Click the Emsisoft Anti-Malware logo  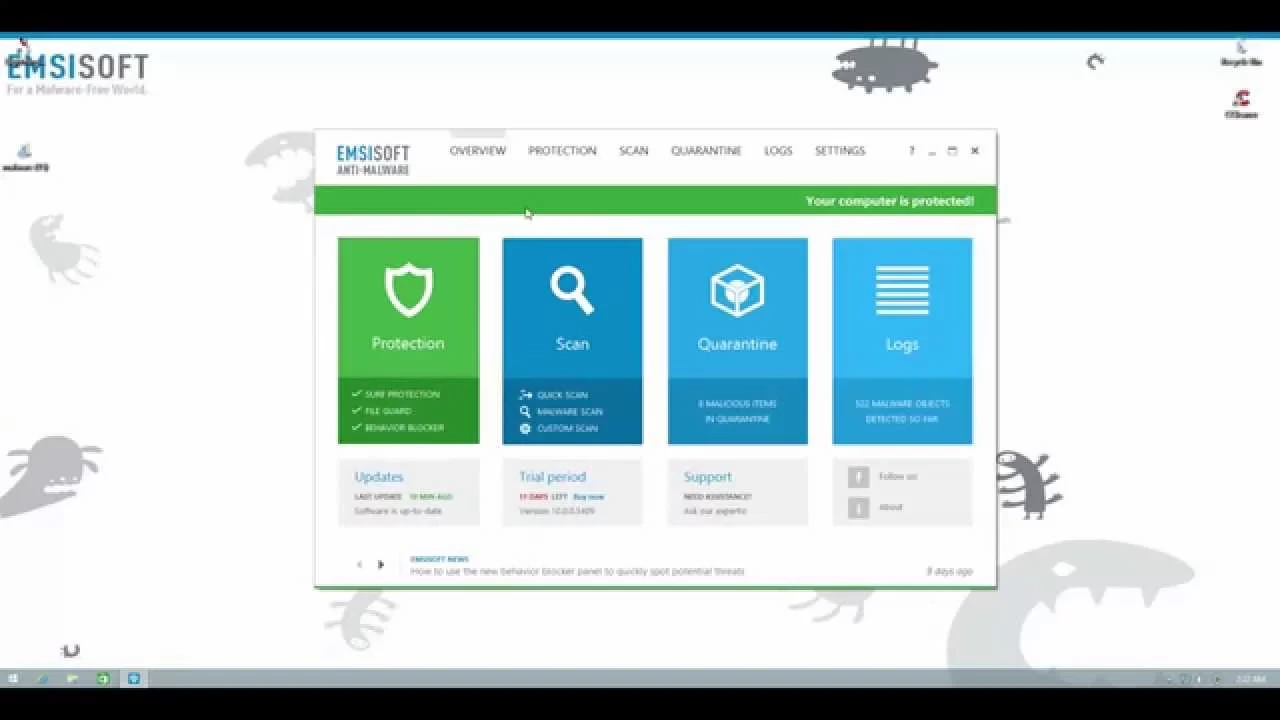373,160
